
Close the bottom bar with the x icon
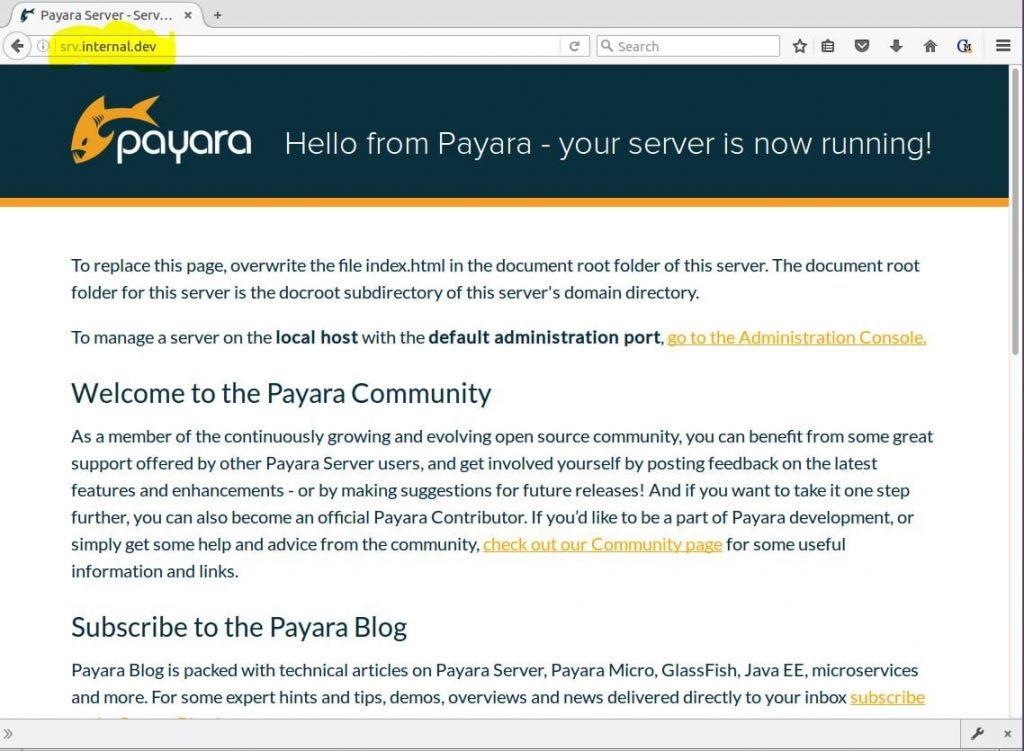tap(1007, 734)
